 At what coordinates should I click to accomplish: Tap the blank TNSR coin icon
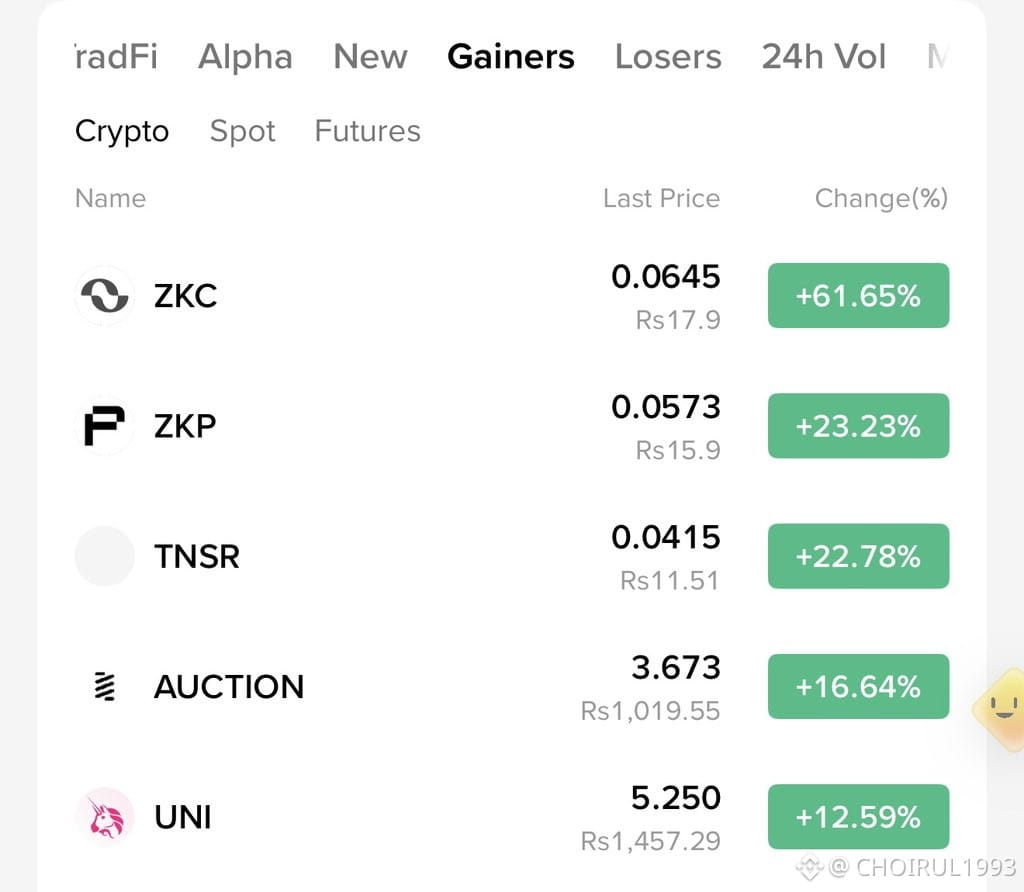104,556
